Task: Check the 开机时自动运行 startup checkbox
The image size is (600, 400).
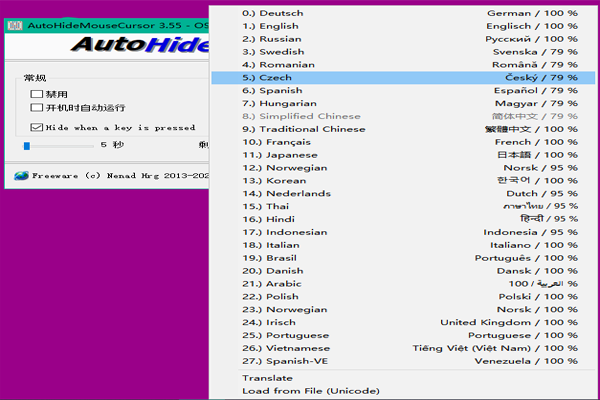Action: click(36, 108)
